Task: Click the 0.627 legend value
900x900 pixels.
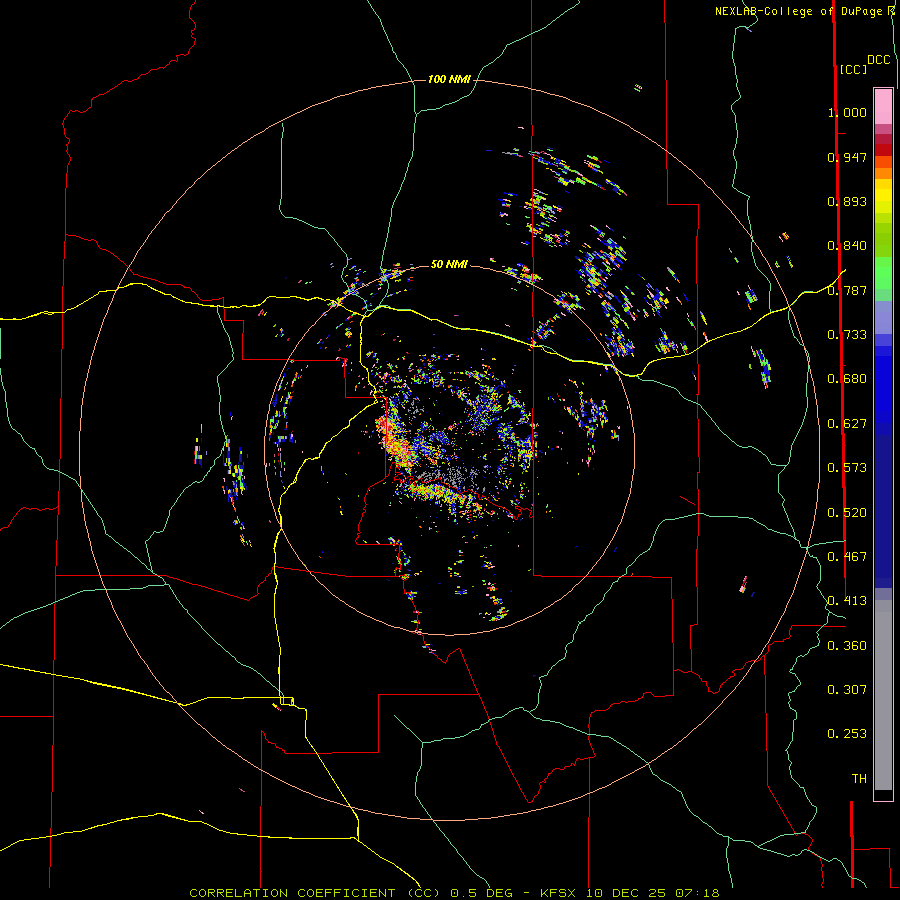Action: pyautogui.click(x=847, y=424)
